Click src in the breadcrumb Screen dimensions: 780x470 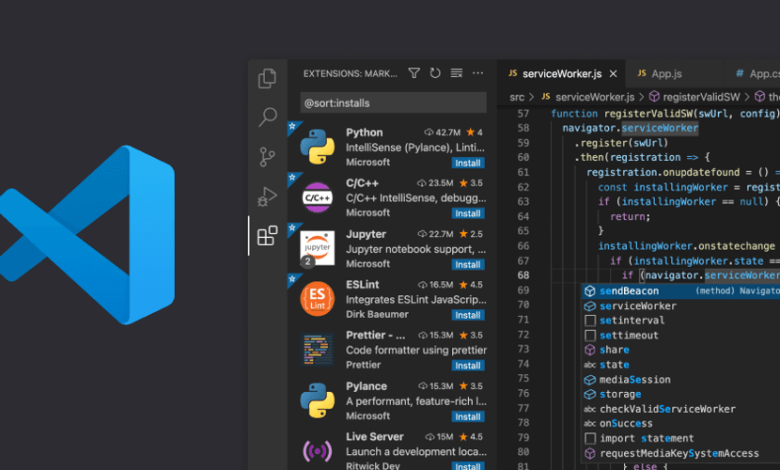517,97
